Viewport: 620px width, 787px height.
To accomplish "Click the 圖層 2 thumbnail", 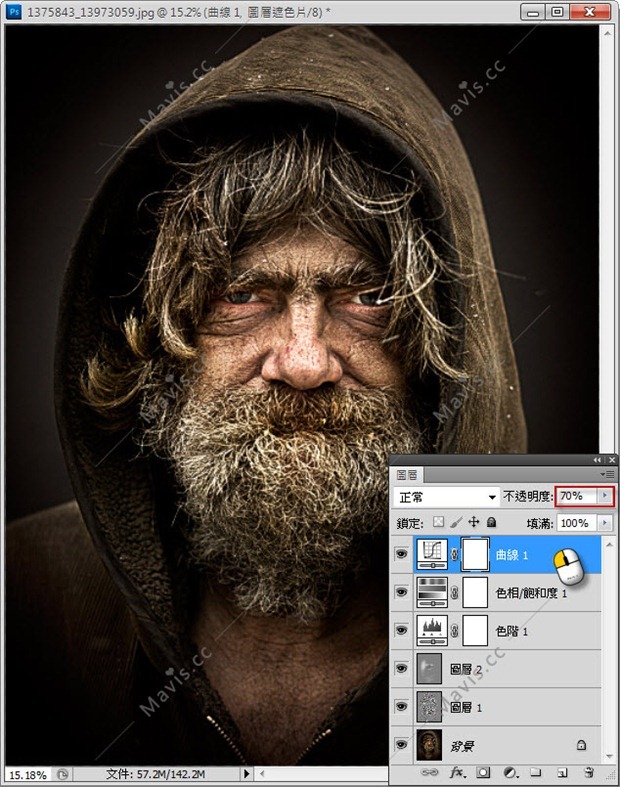I will 429,669.
